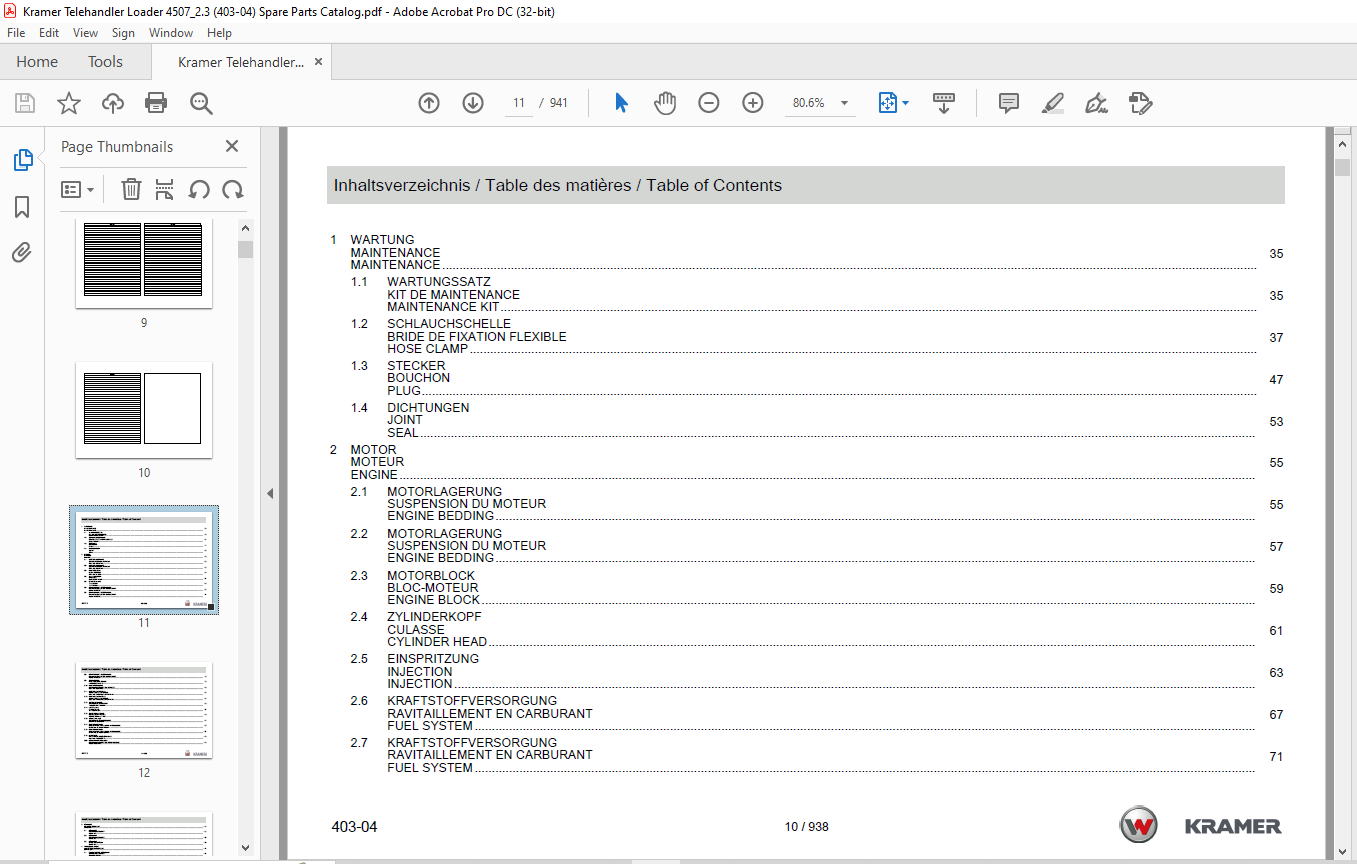Select page 10 thumbnail
1357x864 pixels.
point(144,410)
